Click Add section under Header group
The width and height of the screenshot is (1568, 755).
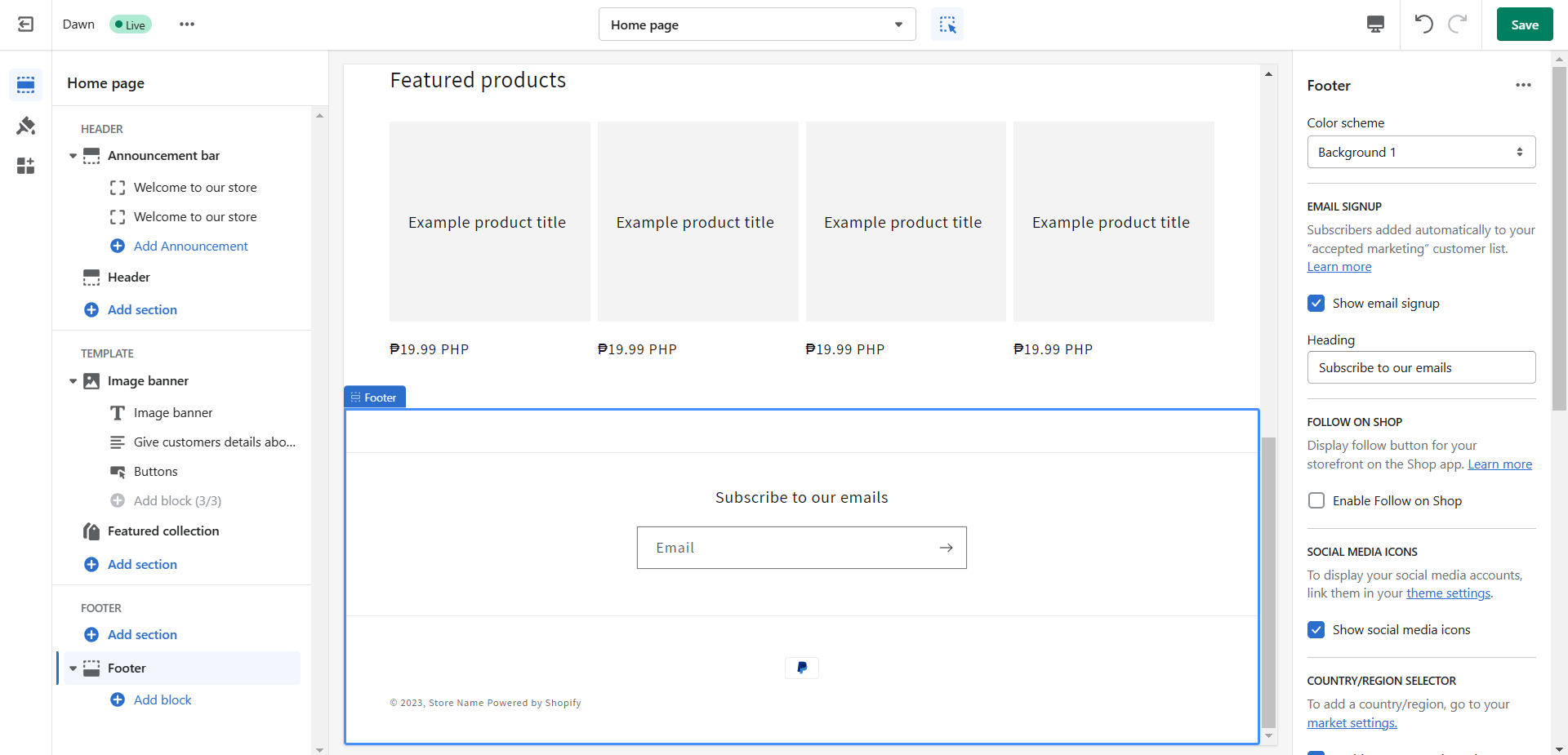(x=142, y=310)
